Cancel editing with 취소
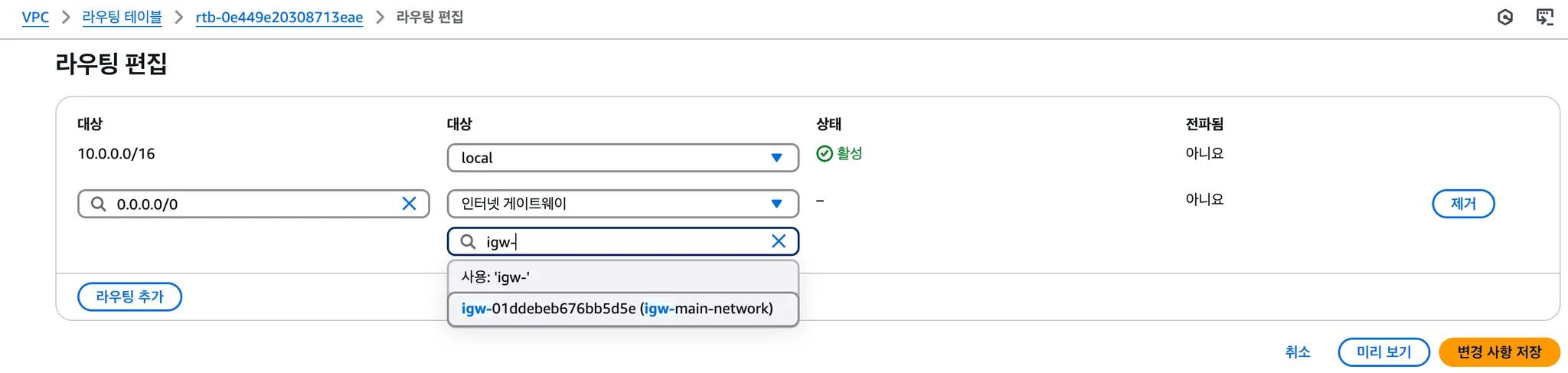Image resolution: width=1568 pixels, height=373 pixels. click(1297, 352)
